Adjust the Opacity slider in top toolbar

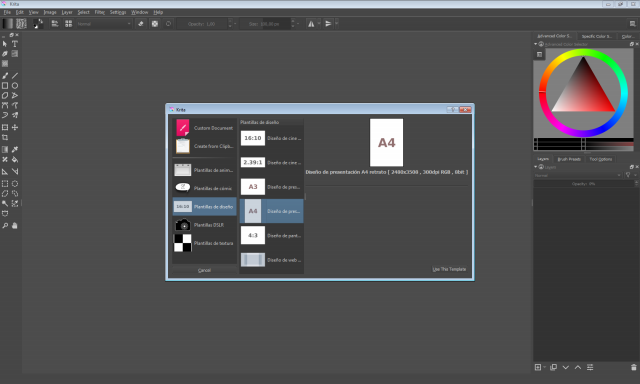202,24
